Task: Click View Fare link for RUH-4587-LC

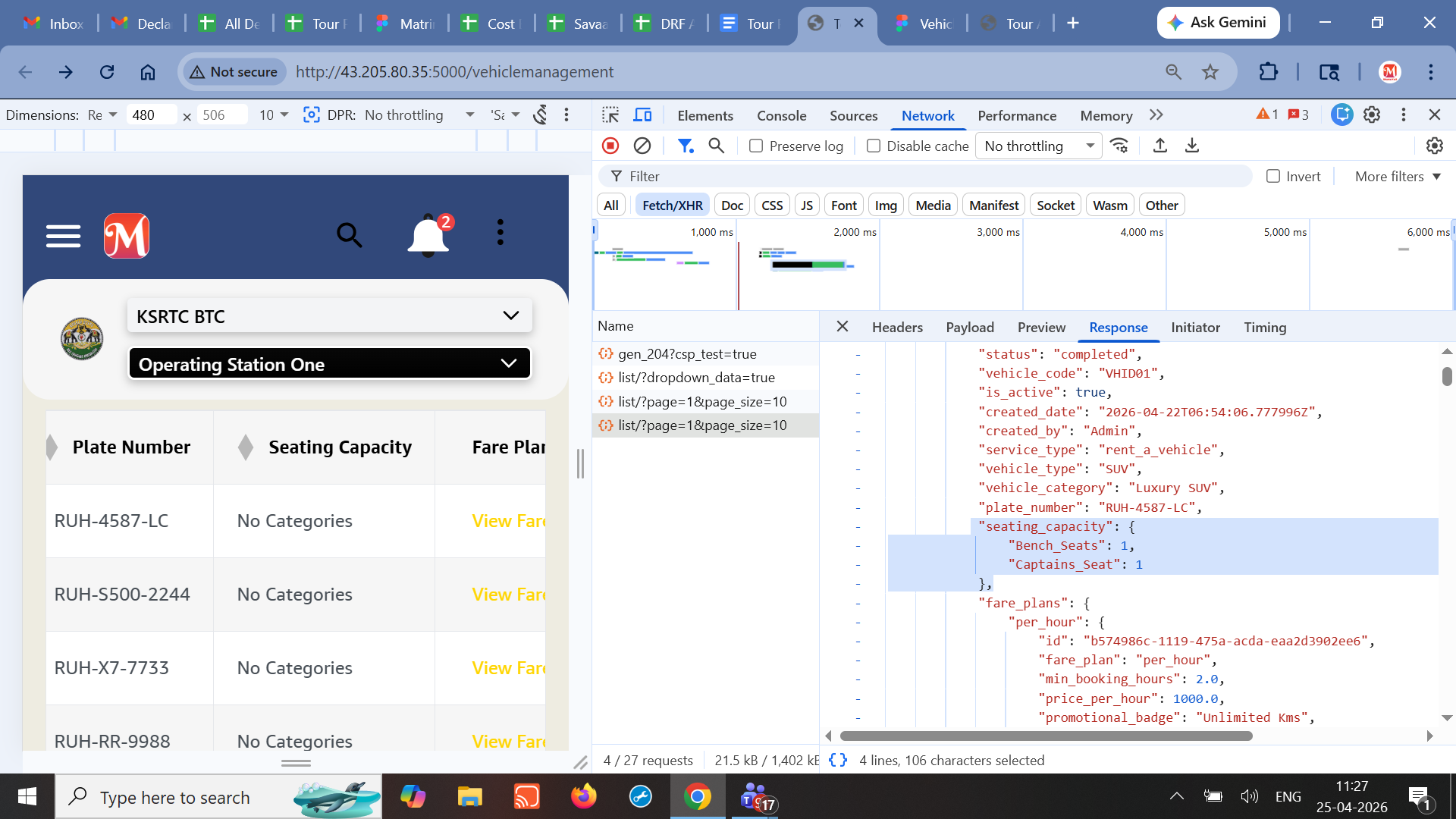Action: [508, 521]
